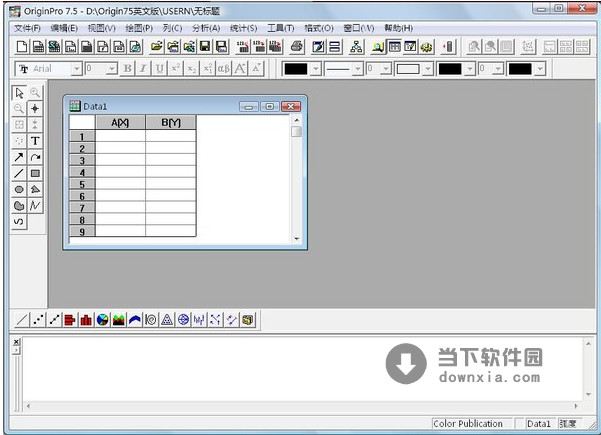Select the Arrow tool

click(x=19, y=157)
